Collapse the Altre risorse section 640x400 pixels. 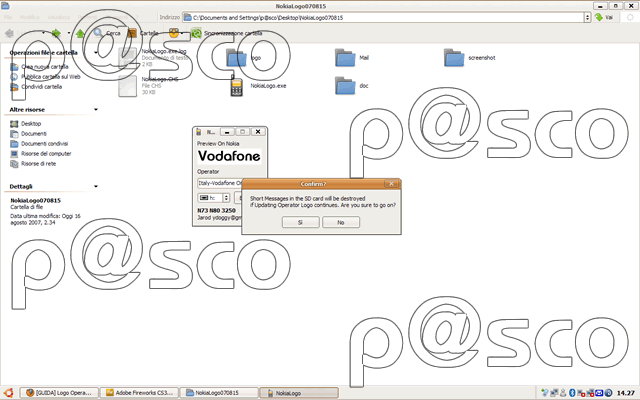pyautogui.click(x=96, y=109)
